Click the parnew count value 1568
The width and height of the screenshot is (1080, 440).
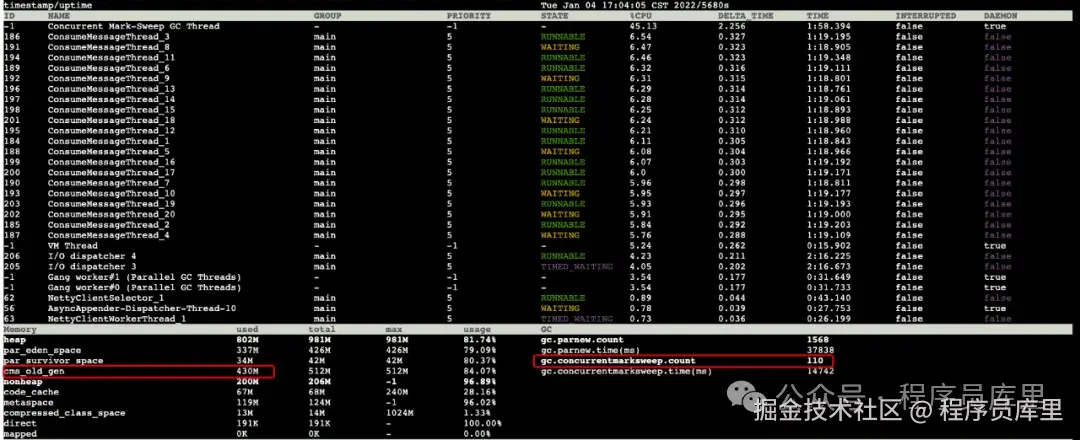pos(818,339)
